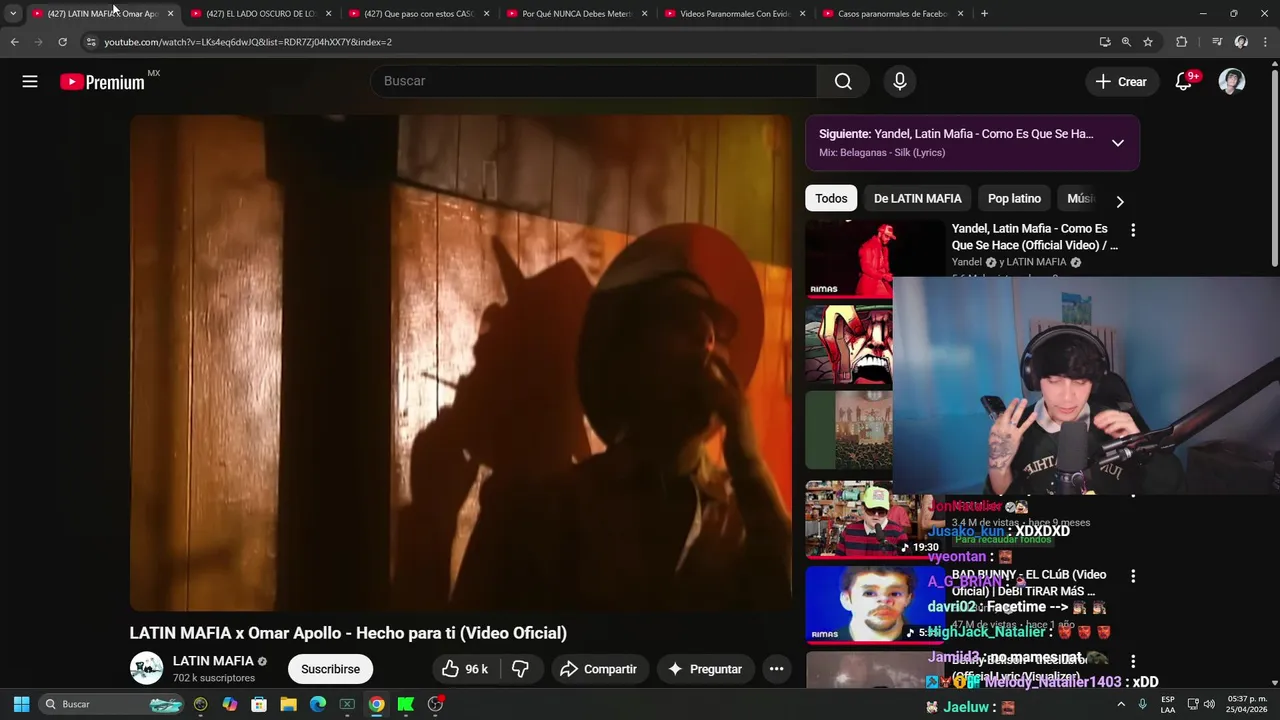Switch to EL LADO OSCURO tab
This screenshot has width=1280, height=720.
pos(260,14)
